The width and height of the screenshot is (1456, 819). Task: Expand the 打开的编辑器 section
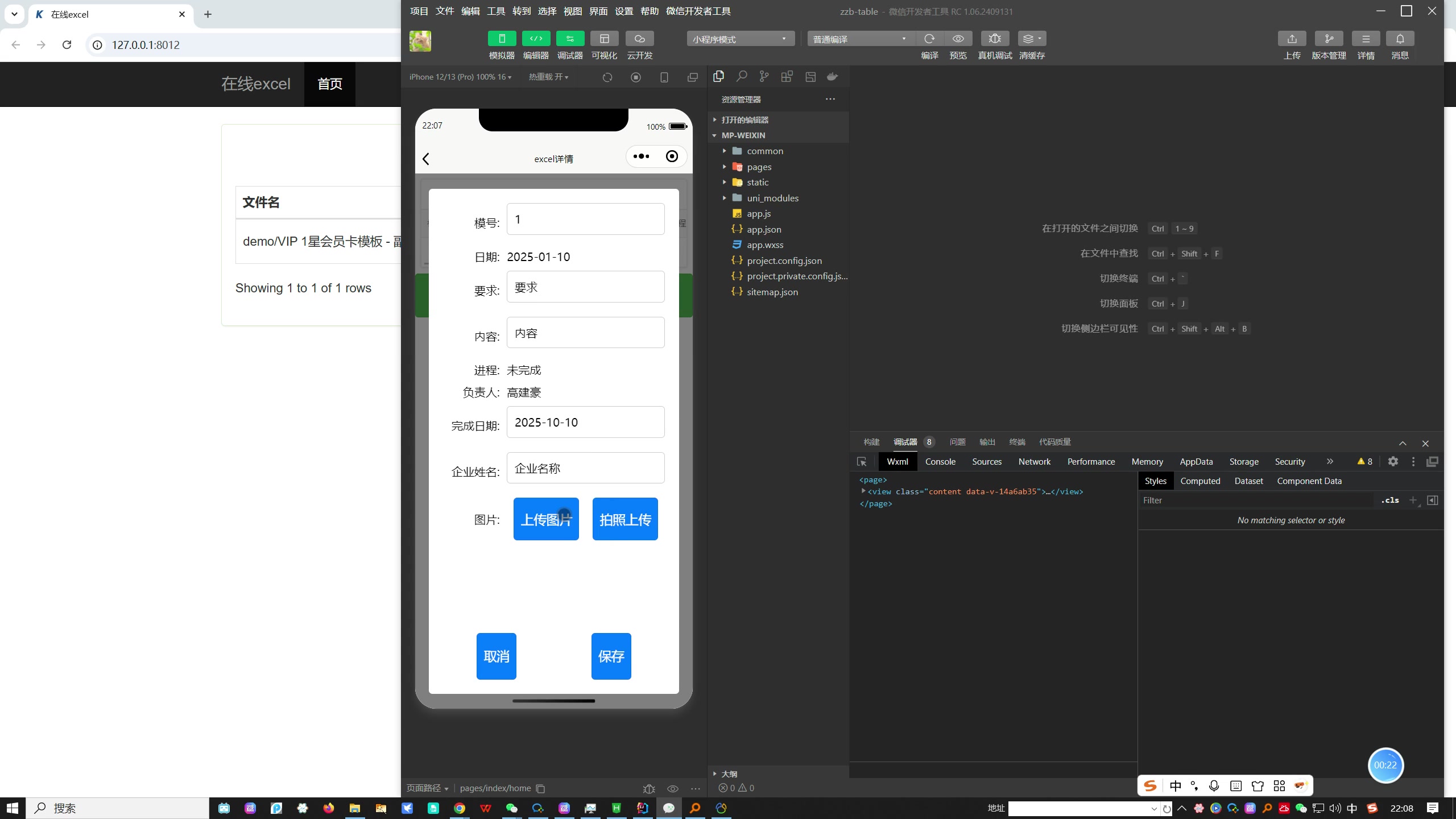click(x=779, y=120)
